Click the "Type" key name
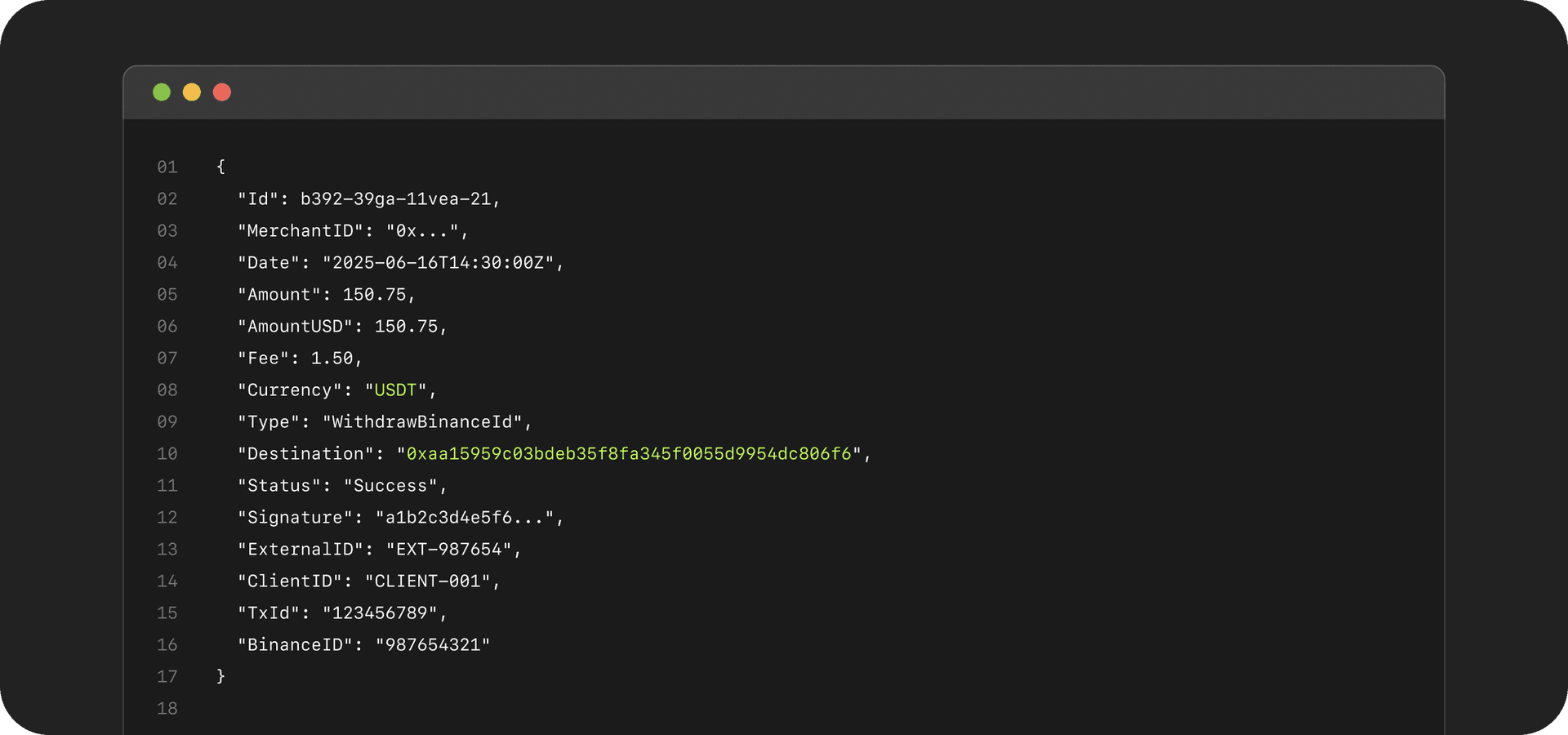1568x735 pixels. click(x=269, y=422)
